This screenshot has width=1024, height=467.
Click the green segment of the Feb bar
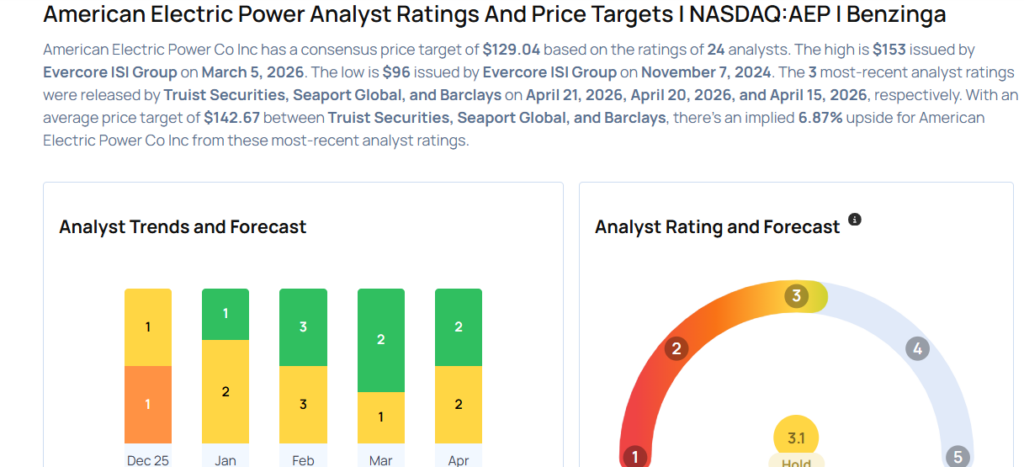[x=303, y=327]
